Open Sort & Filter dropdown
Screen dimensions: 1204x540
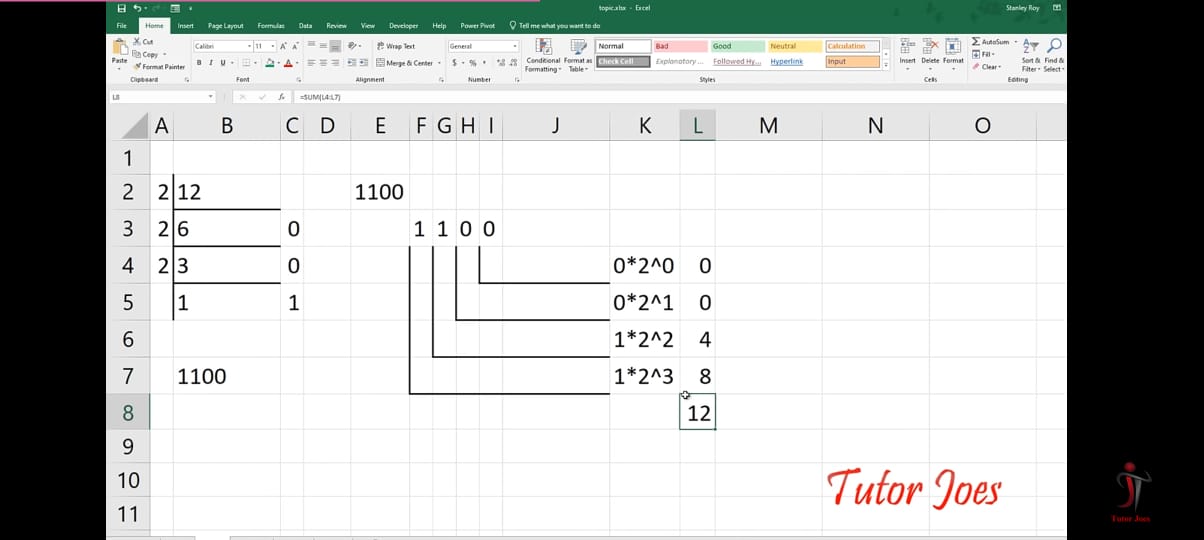pos(1031,55)
